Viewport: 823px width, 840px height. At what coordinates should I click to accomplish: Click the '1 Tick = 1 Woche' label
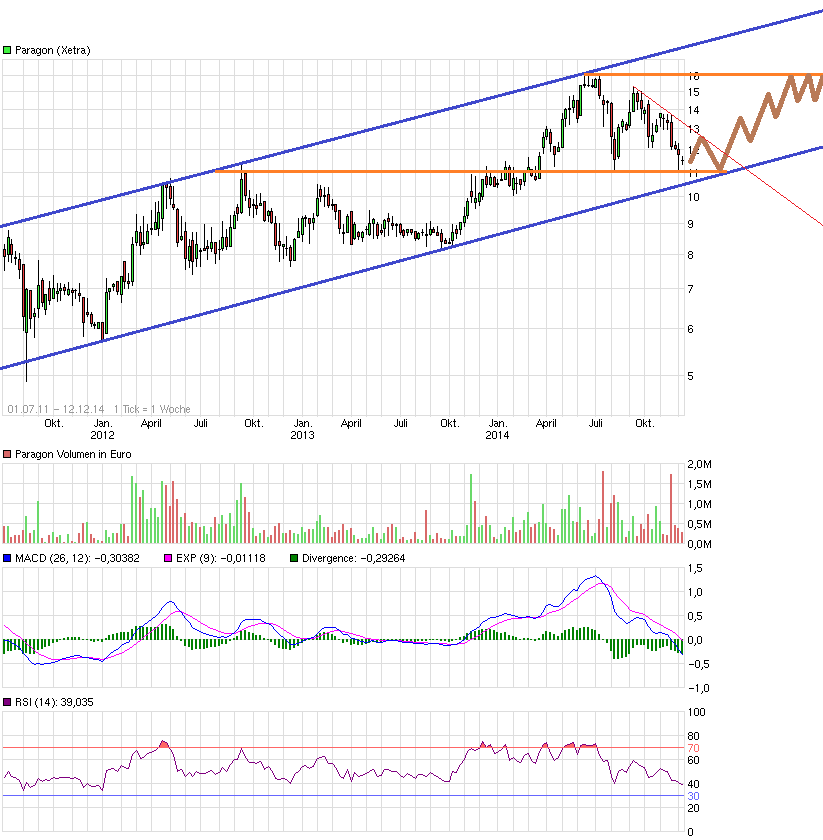[x=152, y=409]
